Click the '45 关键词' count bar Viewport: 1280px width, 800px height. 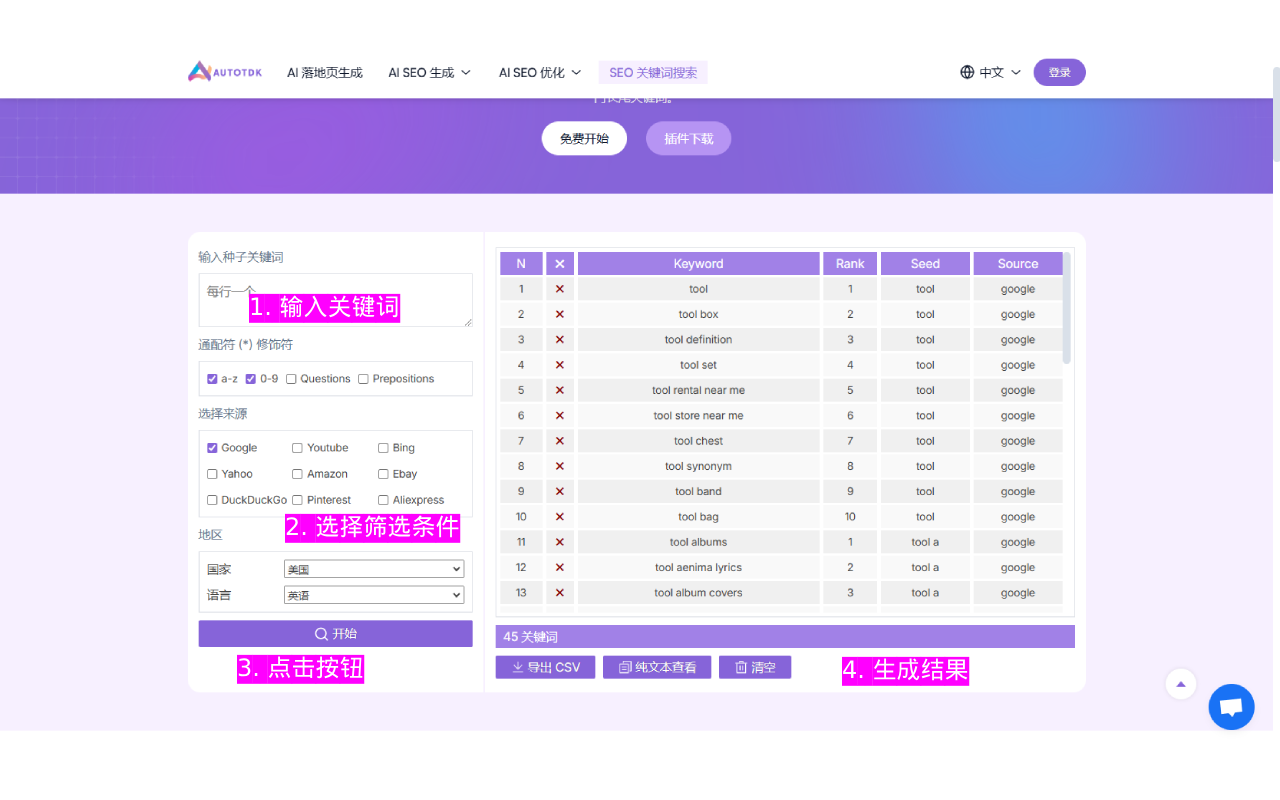pyautogui.click(x=785, y=637)
